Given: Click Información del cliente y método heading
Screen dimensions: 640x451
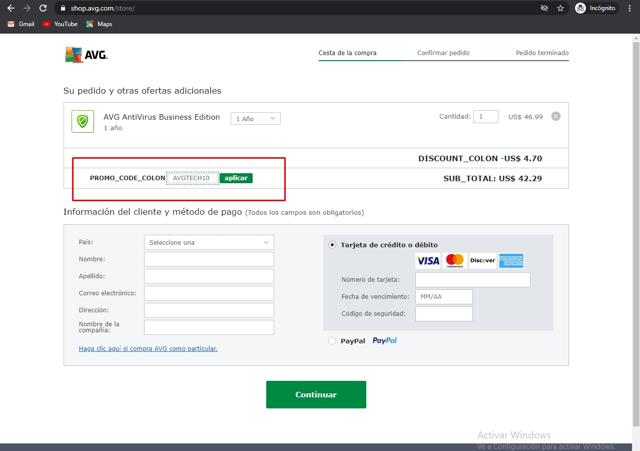Looking at the screenshot, I should click(x=153, y=212).
